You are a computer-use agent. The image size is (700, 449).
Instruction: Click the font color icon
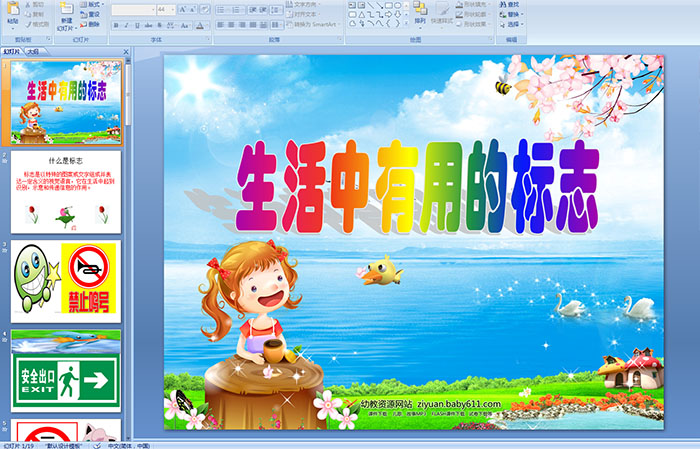click(200, 24)
